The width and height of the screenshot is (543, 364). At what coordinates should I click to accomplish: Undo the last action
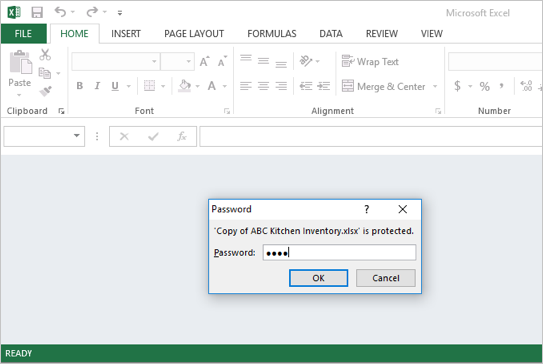pos(60,12)
